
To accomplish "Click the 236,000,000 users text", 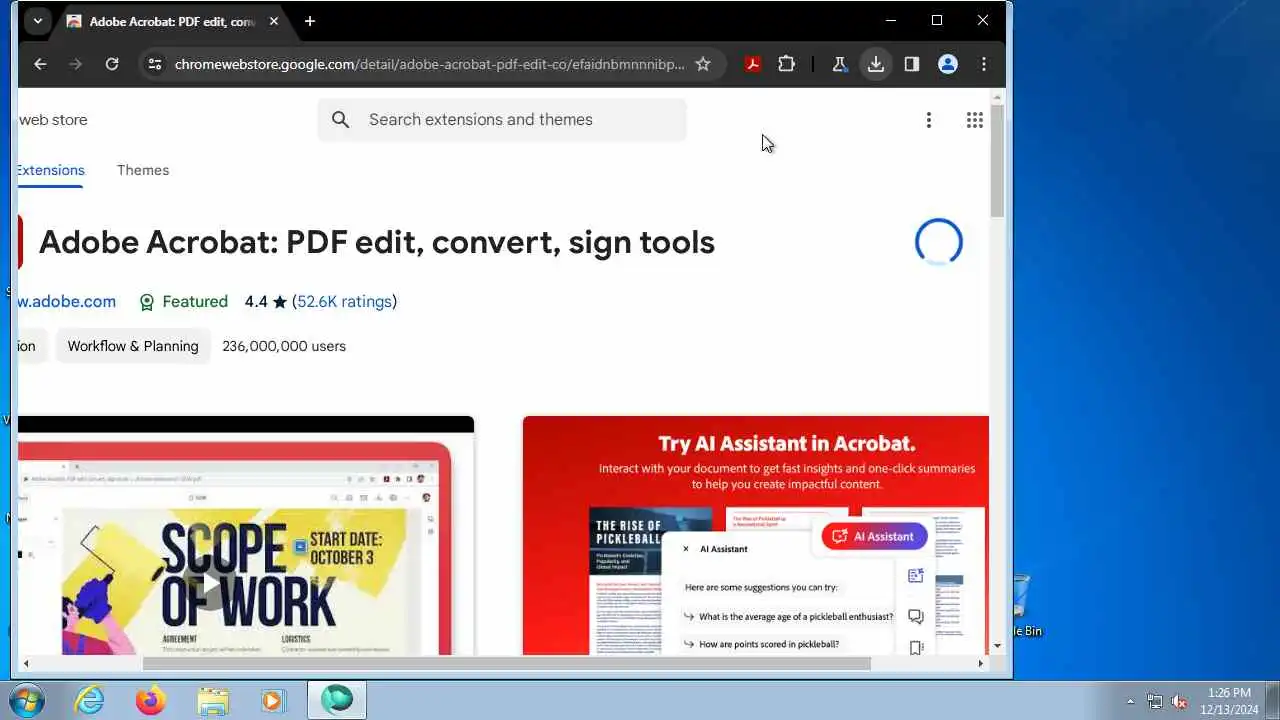I will pyautogui.click(x=284, y=346).
